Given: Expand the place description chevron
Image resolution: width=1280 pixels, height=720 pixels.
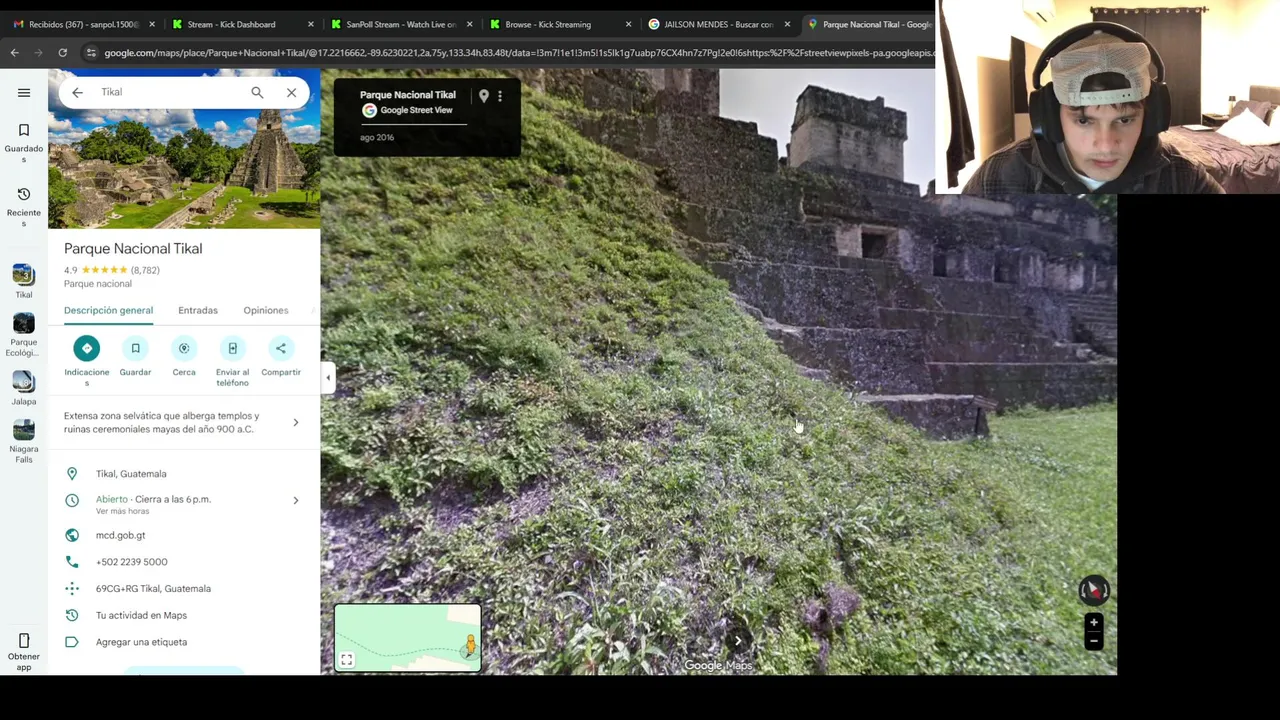Looking at the screenshot, I should tap(296, 422).
